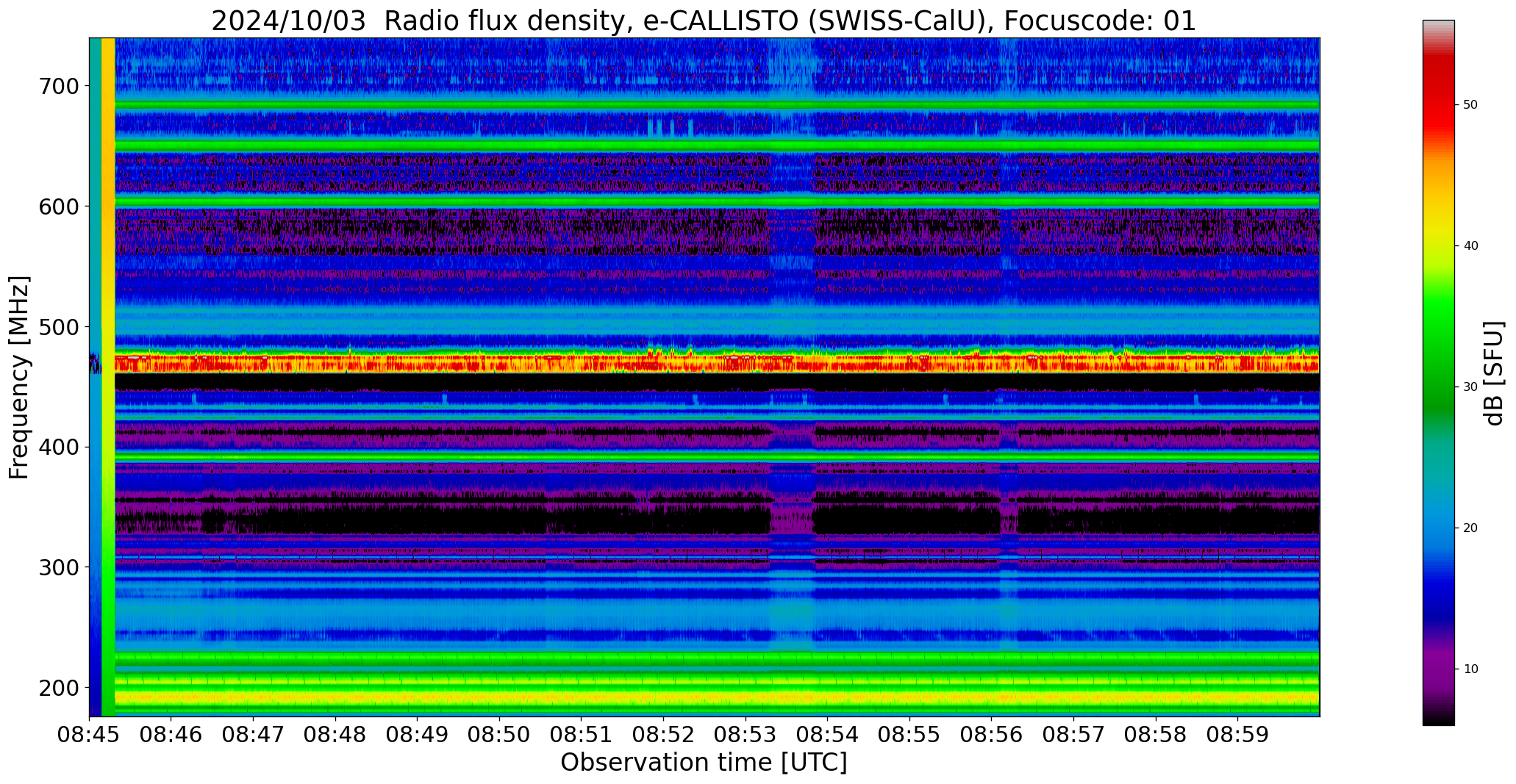Click the 300 frequency tick label
Screen dimensions: 1516x784
click(58, 567)
